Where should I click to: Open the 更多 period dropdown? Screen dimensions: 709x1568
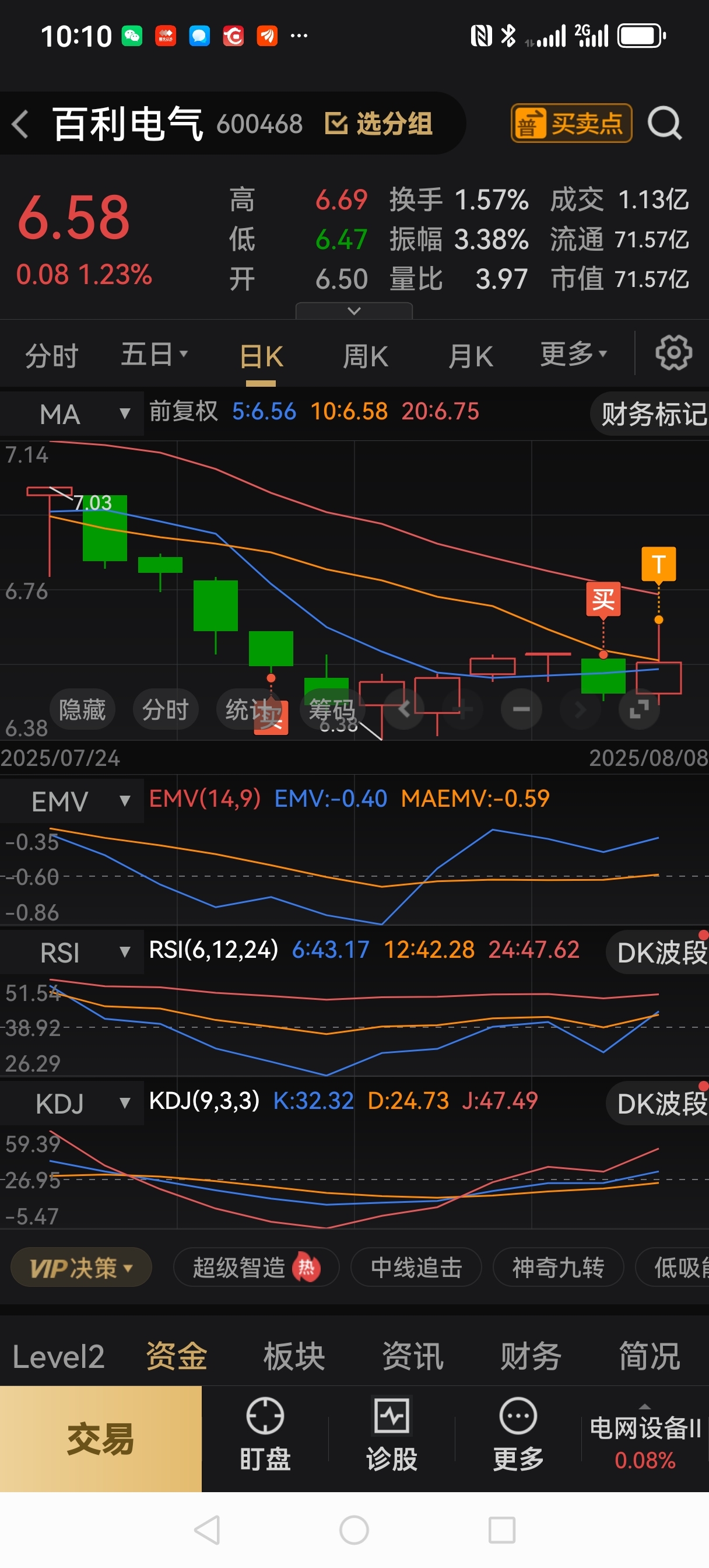click(x=573, y=354)
